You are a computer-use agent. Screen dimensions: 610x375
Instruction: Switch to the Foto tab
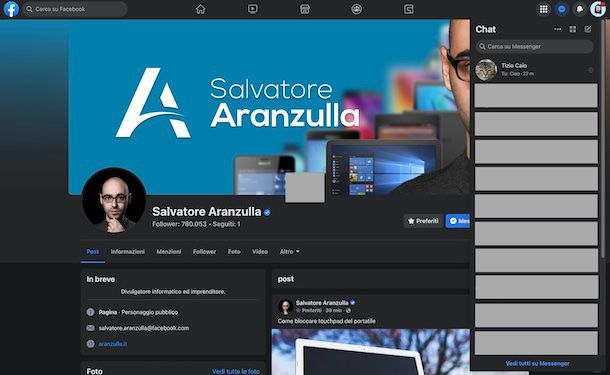(x=234, y=252)
